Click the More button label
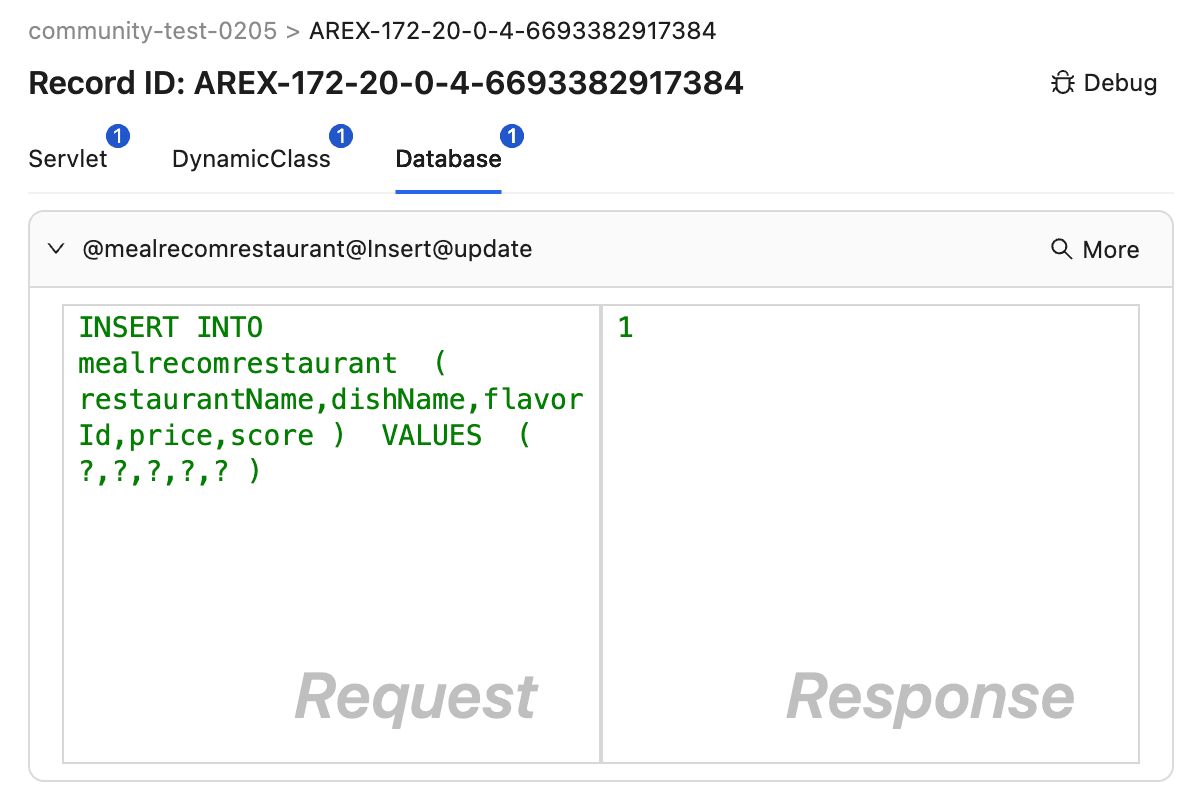This screenshot has width=1200, height=800. pos(1110,249)
